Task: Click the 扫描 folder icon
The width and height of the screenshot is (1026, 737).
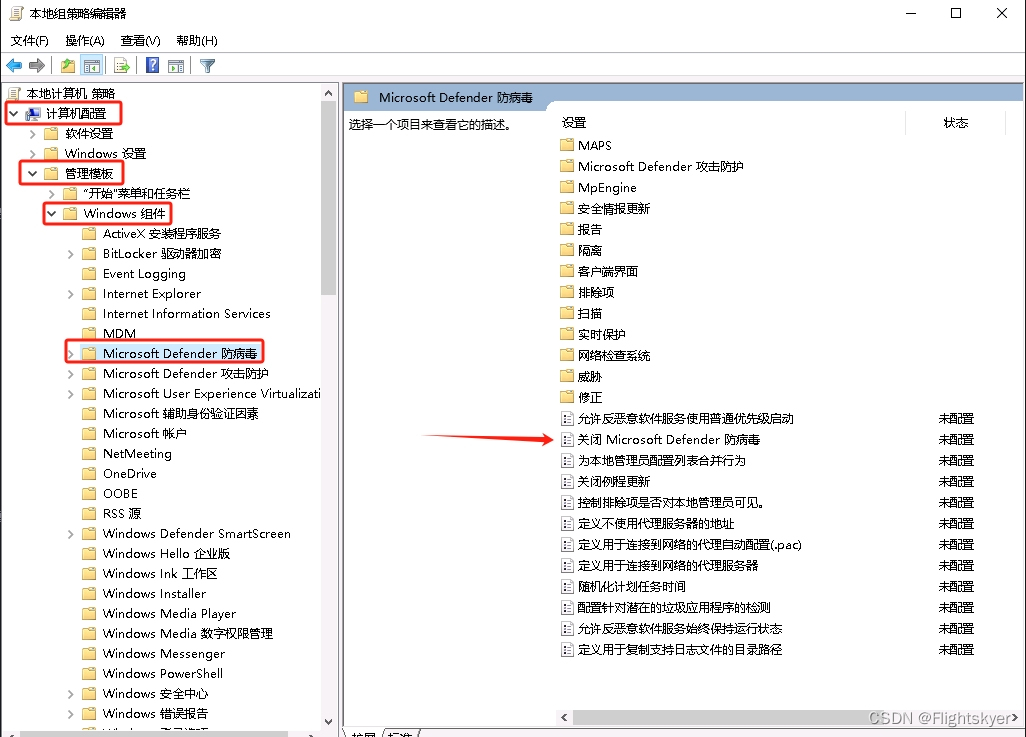Action: [567, 314]
